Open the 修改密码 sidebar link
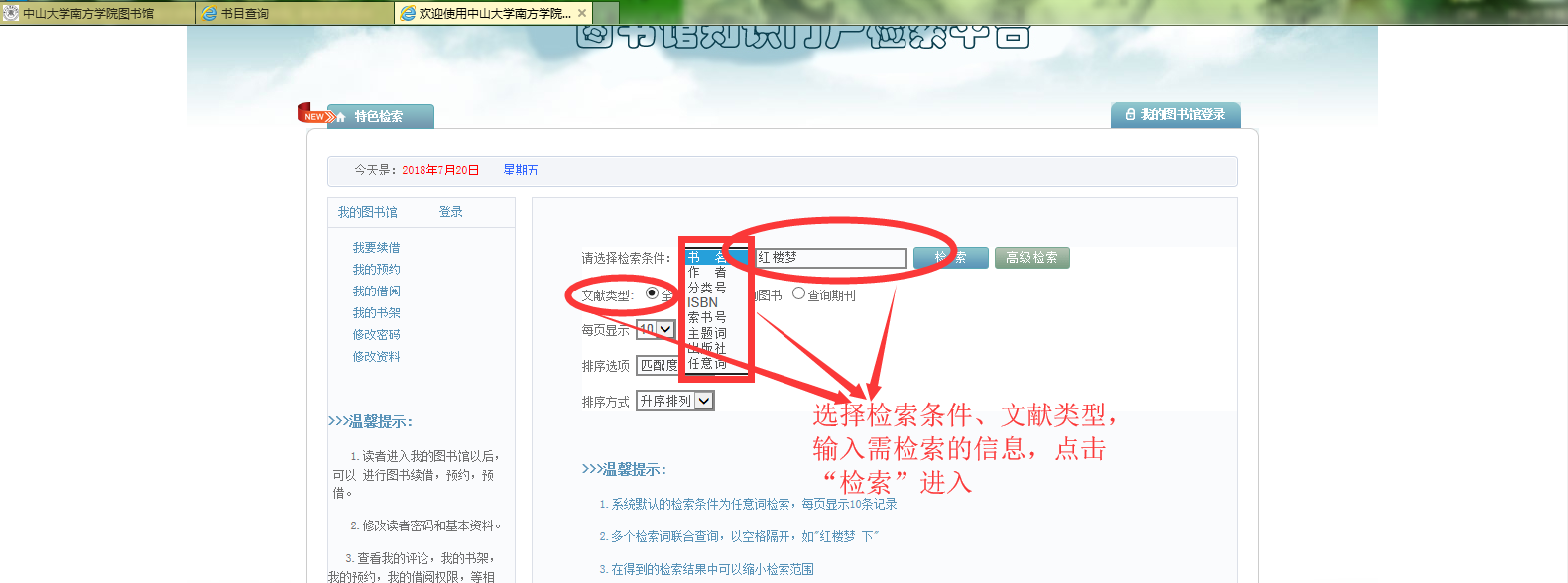The width and height of the screenshot is (1568, 583). [x=376, y=335]
